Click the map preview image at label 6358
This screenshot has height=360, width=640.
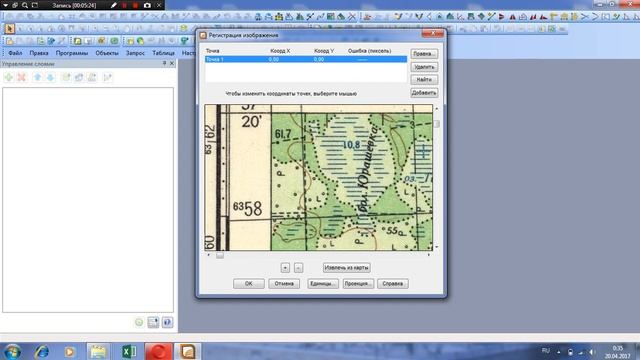point(248,209)
